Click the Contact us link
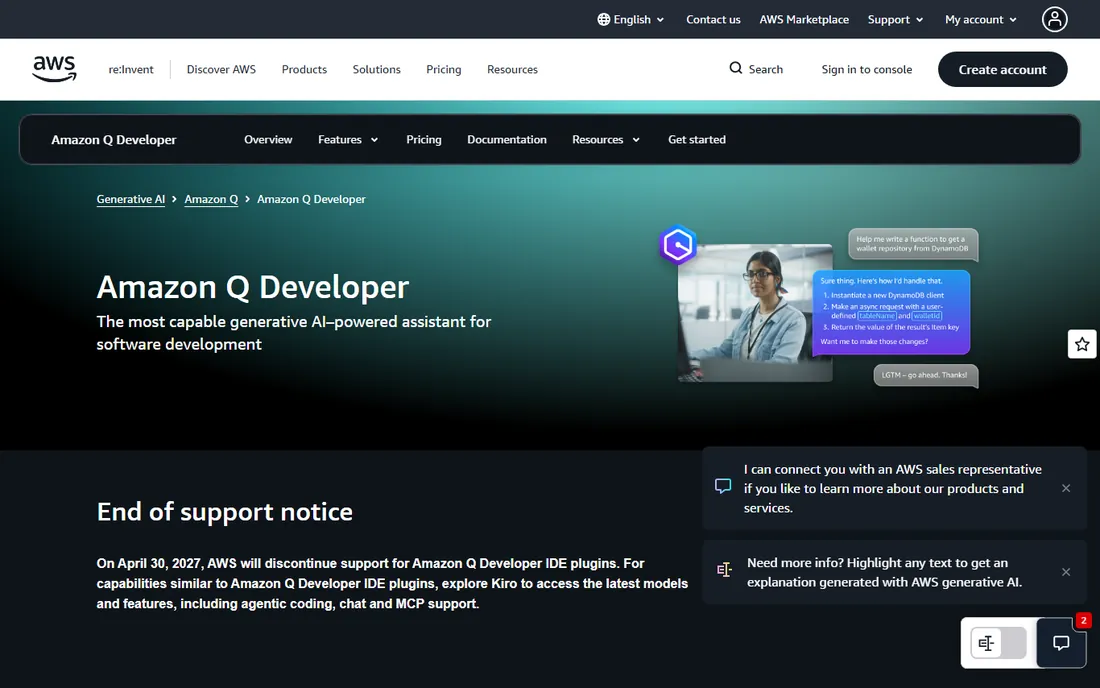The image size is (1100, 688). (x=713, y=19)
